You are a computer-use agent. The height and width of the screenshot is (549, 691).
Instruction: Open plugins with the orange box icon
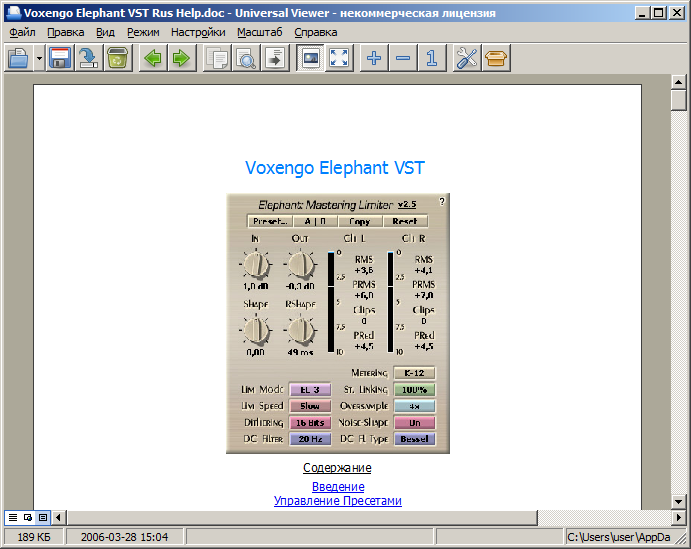pos(496,58)
